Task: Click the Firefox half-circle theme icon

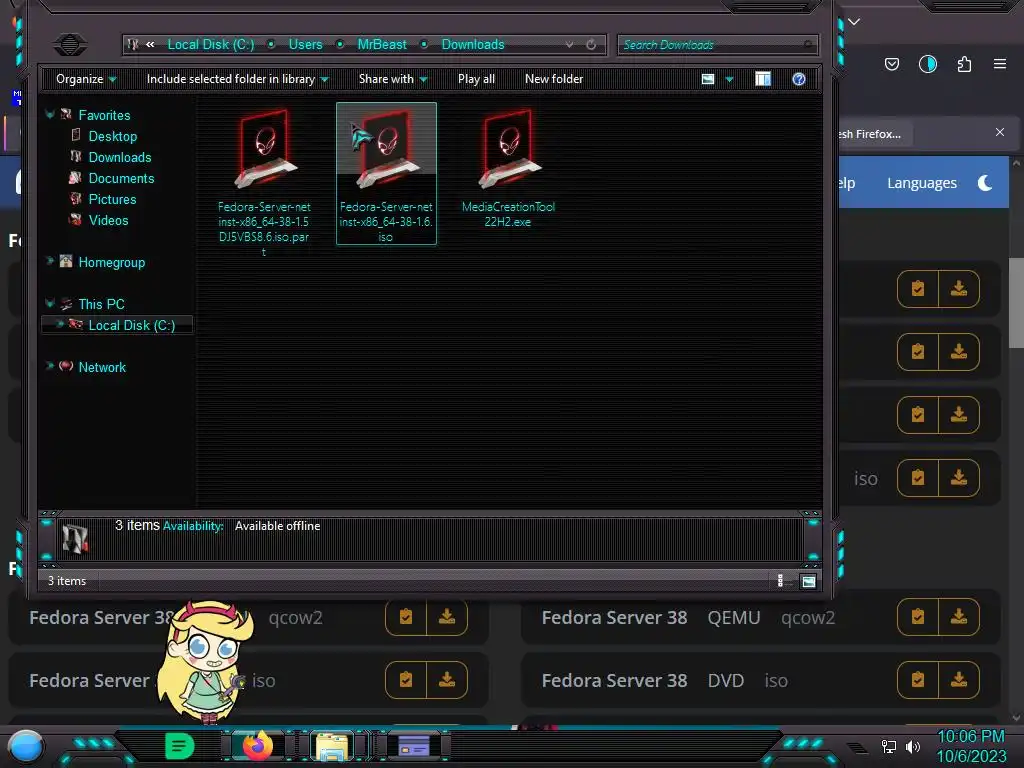Action: tap(927, 64)
